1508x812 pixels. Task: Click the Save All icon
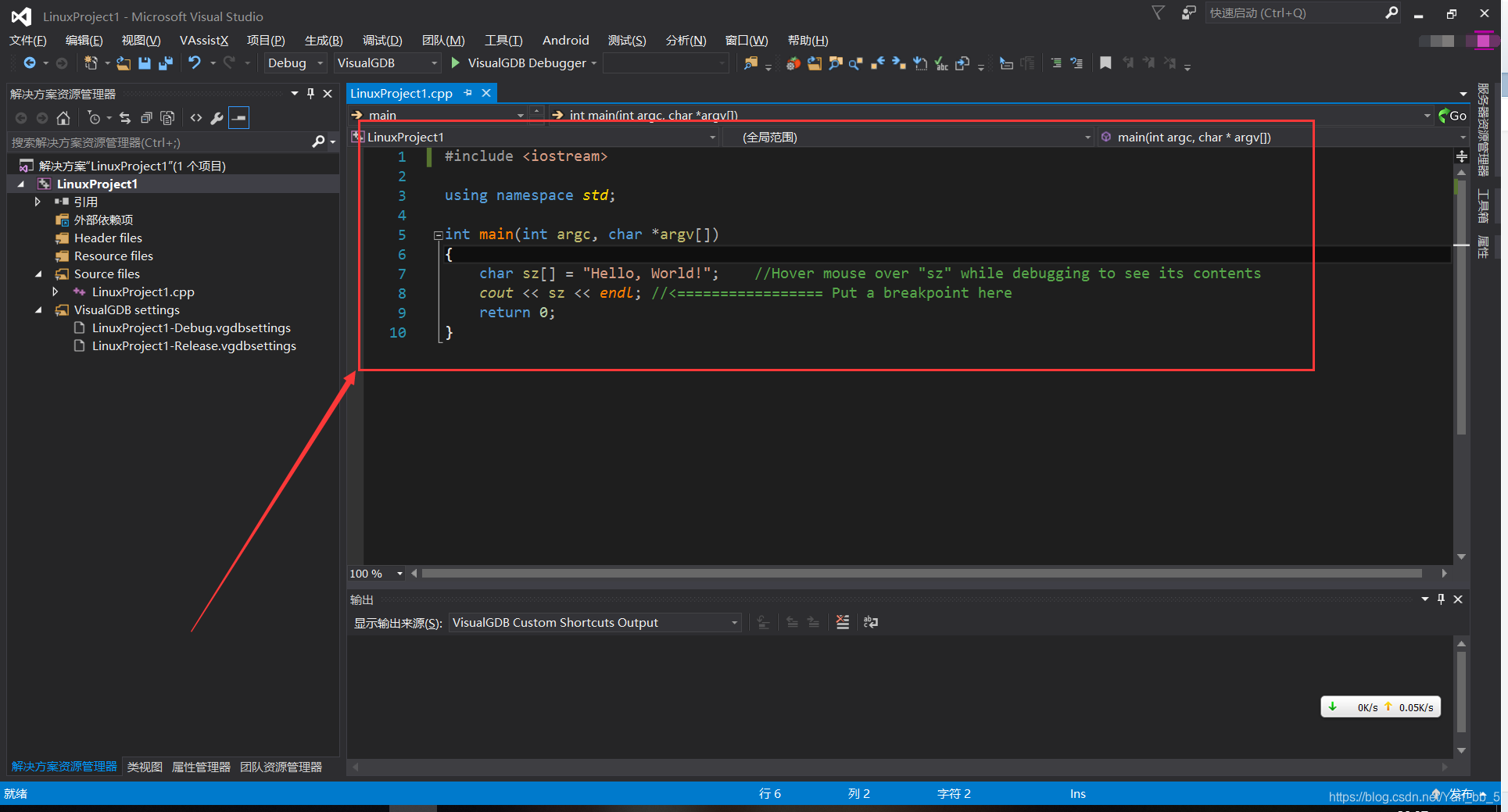tap(166, 63)
